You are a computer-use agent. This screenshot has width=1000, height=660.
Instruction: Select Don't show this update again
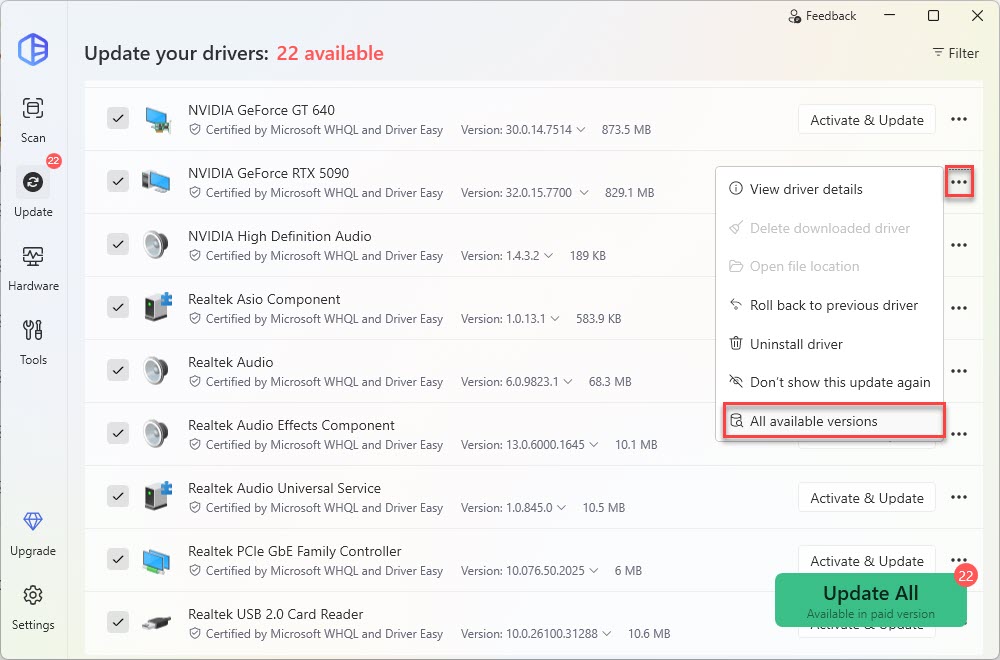pyautogui.click(x=829, y=383)
